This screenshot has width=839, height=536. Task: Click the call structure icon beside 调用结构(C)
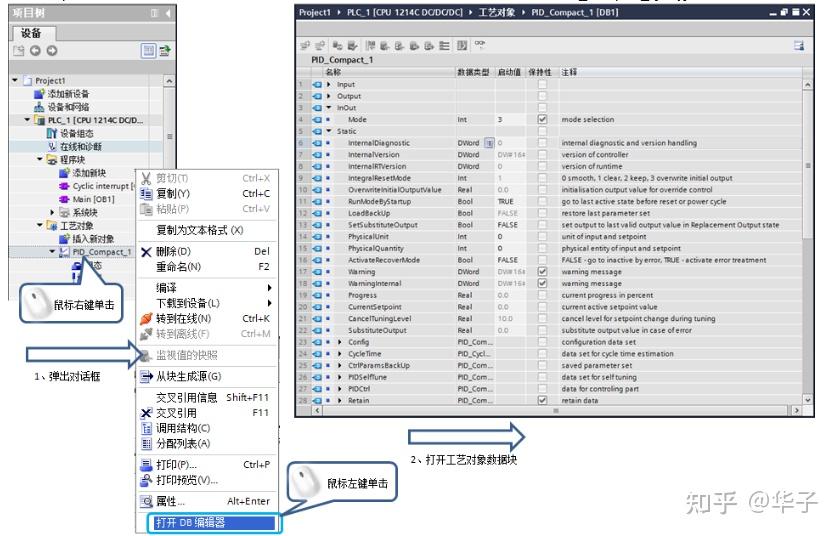[x=146, y=428]
